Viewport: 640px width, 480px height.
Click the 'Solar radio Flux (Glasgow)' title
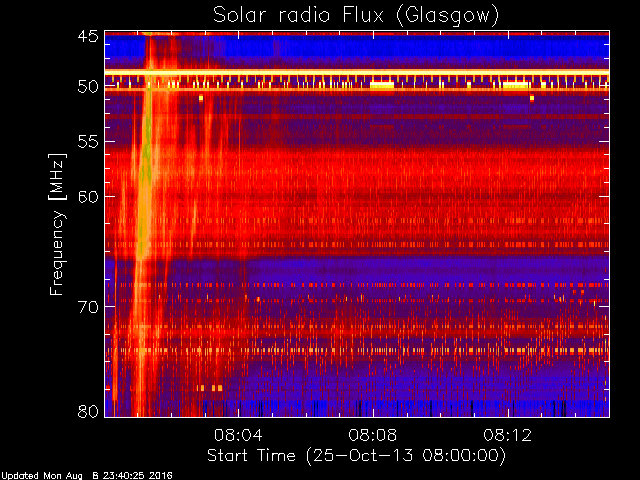(x=356, y=16)
